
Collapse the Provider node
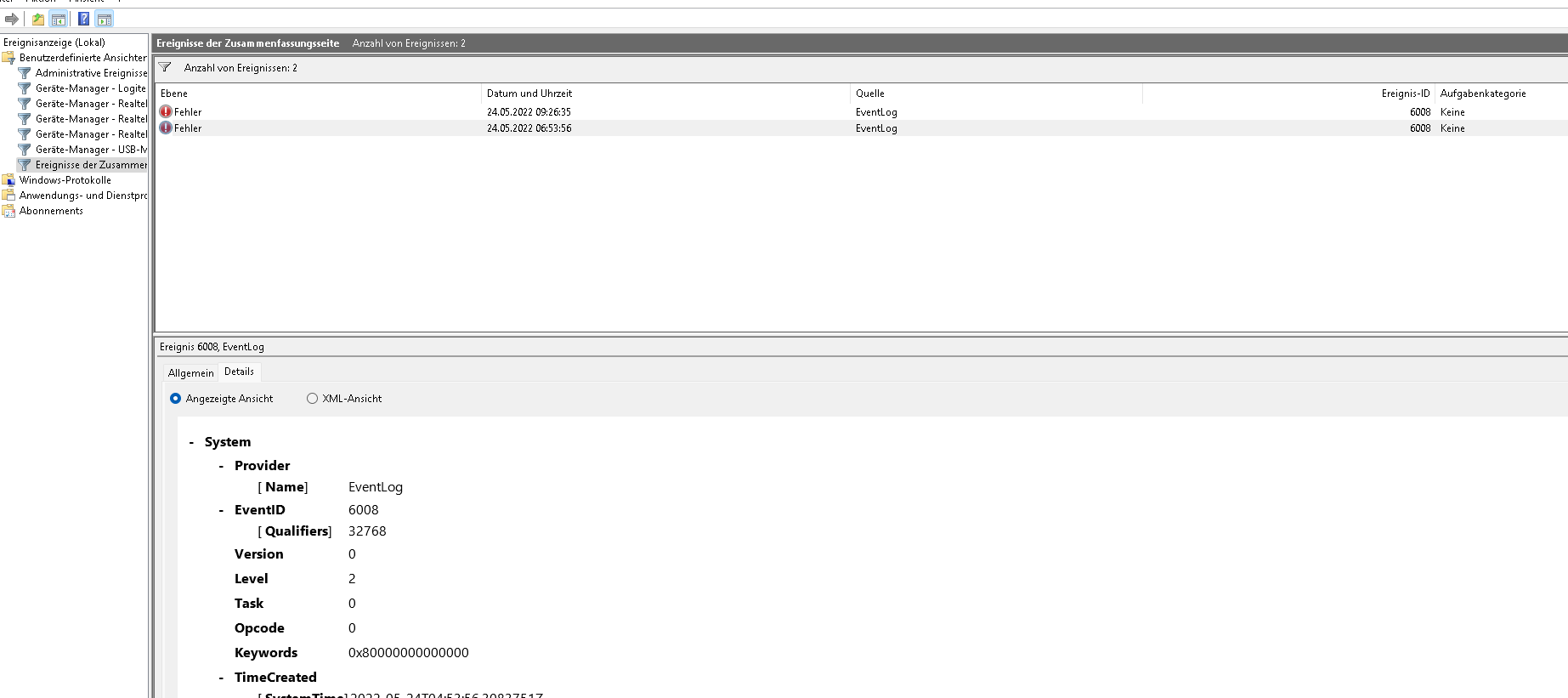tap(222, 466)
